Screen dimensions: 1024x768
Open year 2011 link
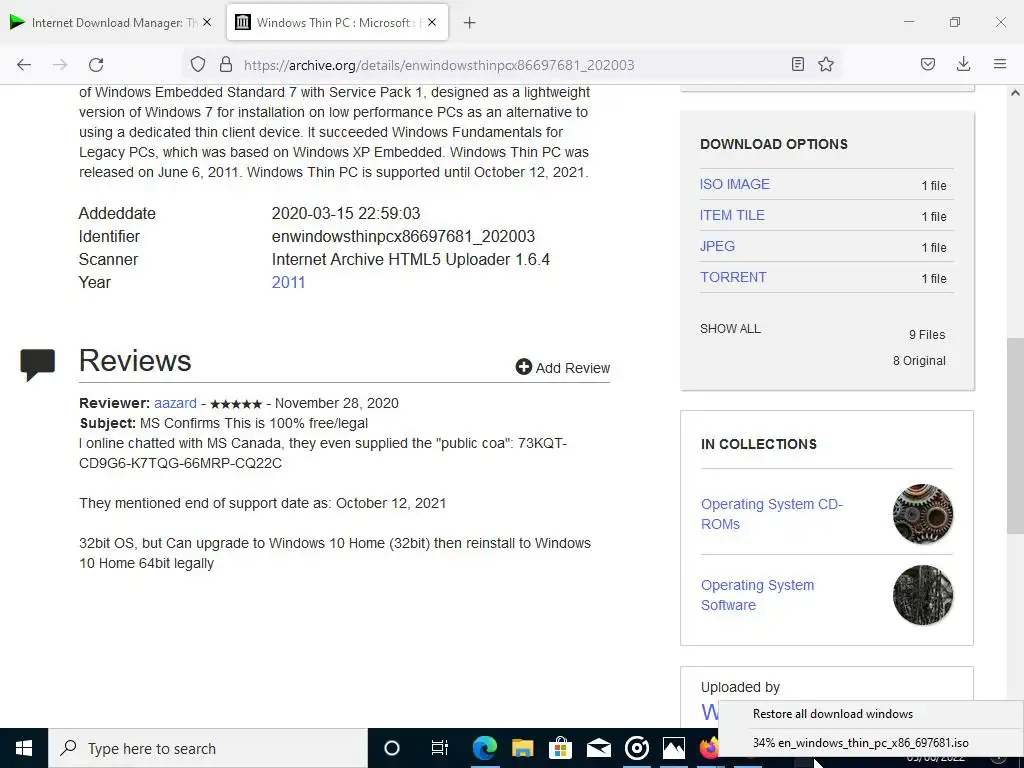point(288,282)
